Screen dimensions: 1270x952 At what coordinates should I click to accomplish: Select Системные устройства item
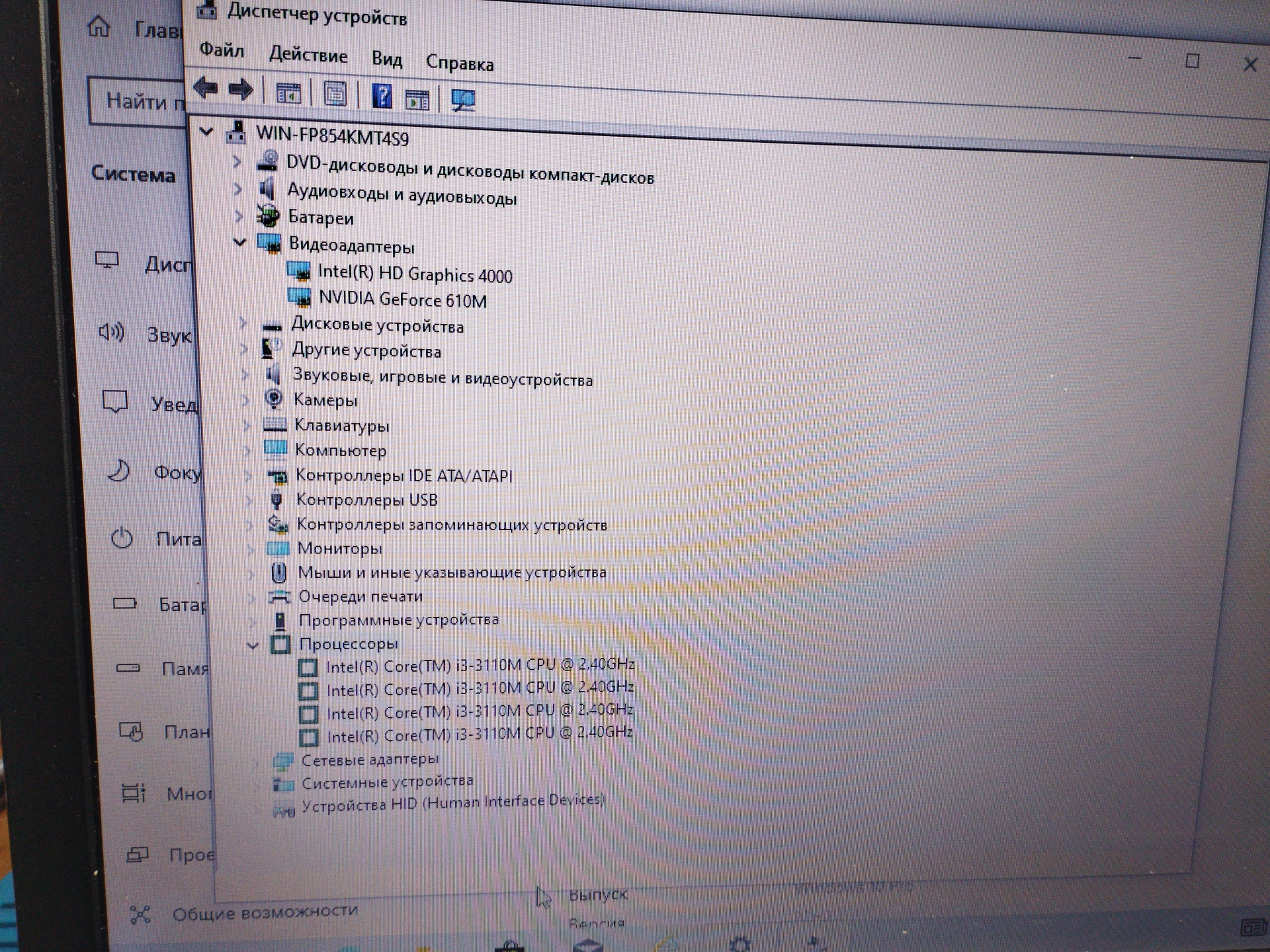pyautogui.click(x=387, y=782)
